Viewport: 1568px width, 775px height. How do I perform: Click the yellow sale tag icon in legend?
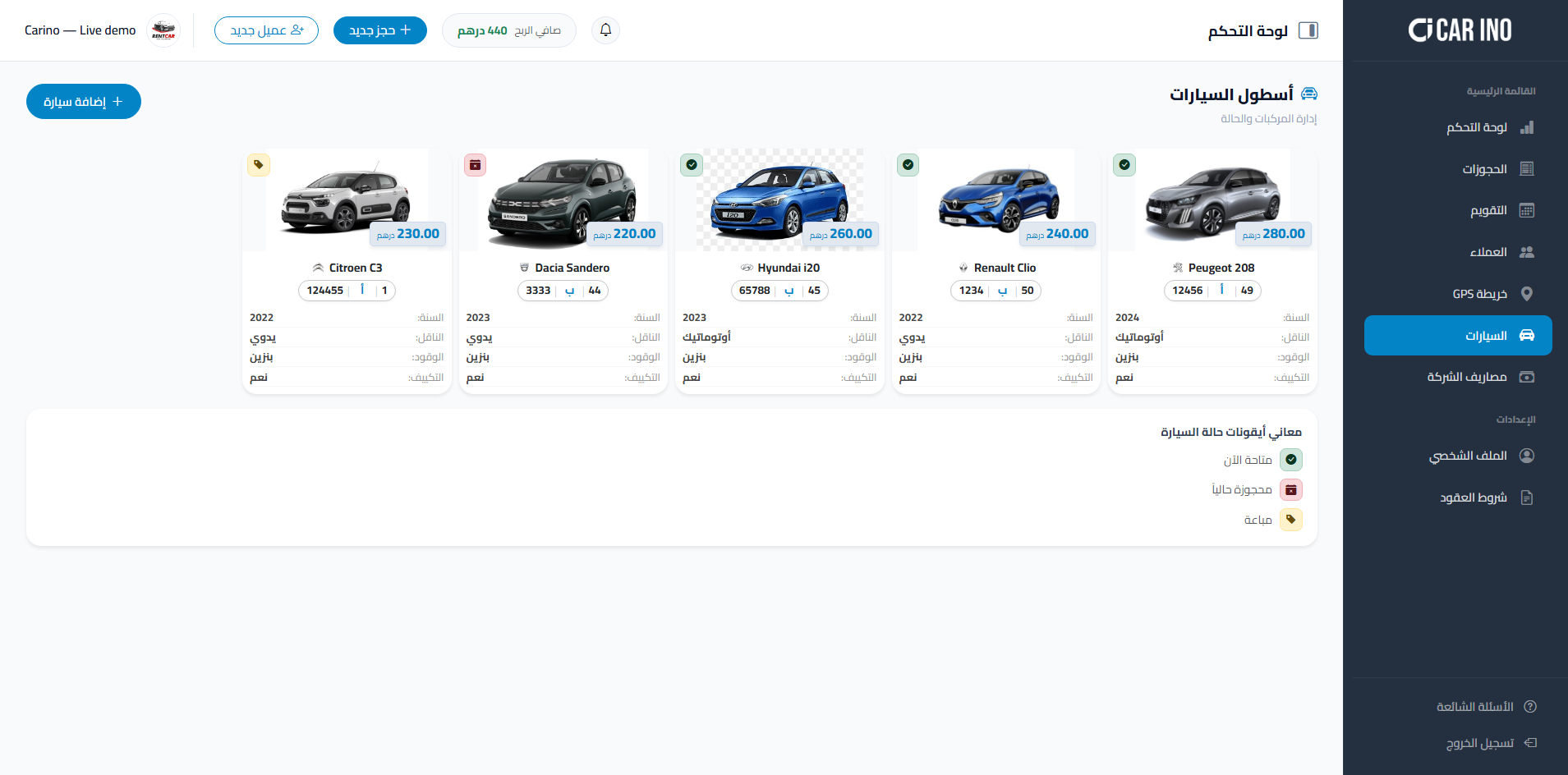[1291, 520]
